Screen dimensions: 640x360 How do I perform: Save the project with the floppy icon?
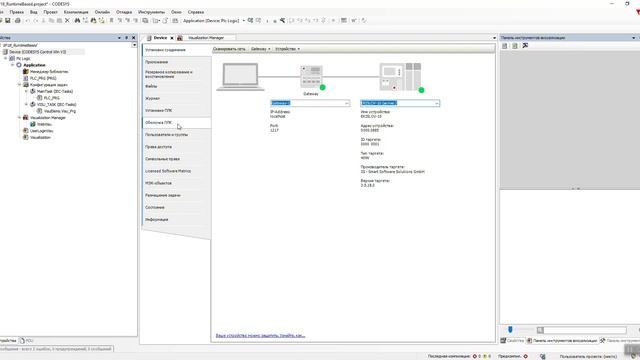8,20
